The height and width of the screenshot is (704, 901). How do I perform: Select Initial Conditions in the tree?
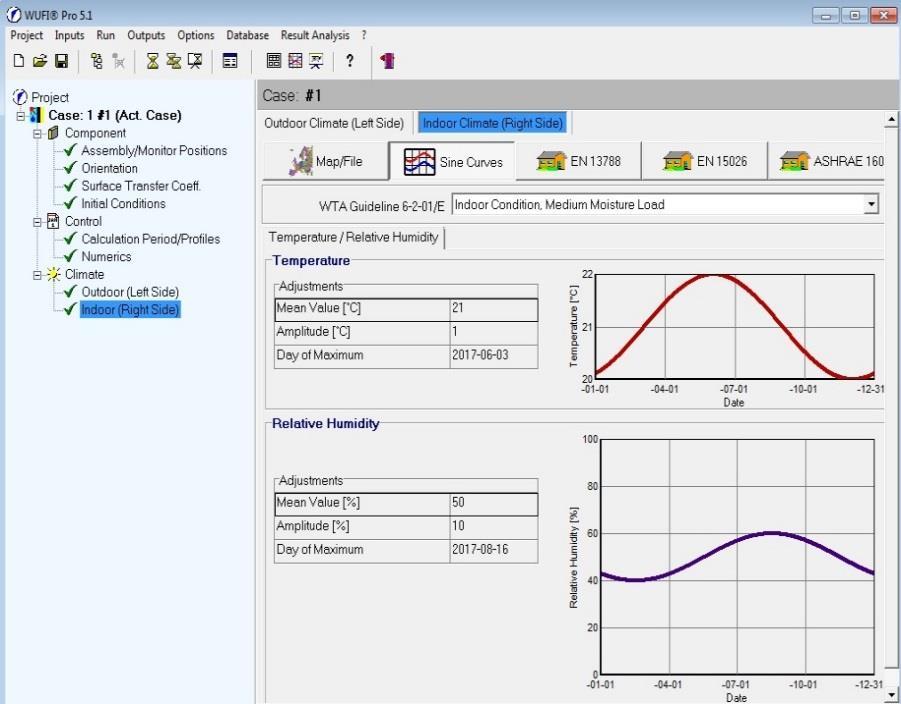click(x=124, y=203)
